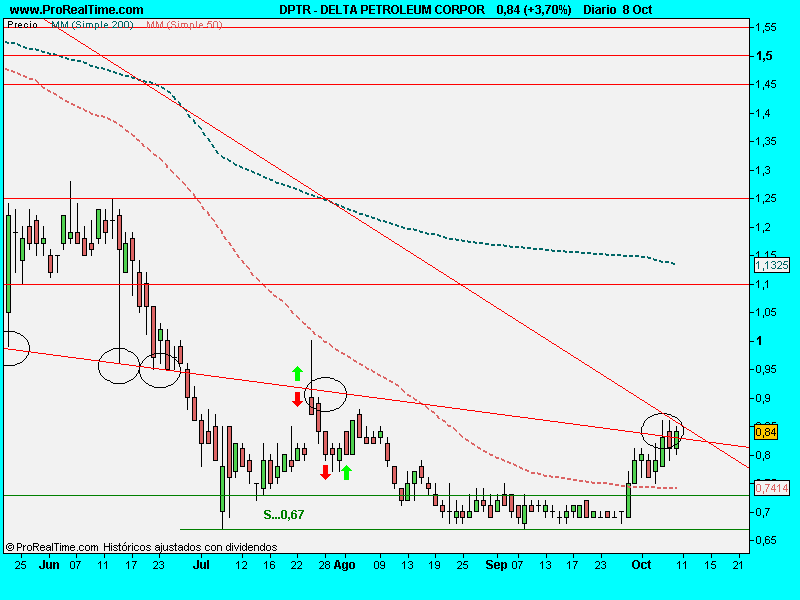Click the 0,9 price axis label
The height and width of the screenshot is (600, 800).
[x=763, y=398]
